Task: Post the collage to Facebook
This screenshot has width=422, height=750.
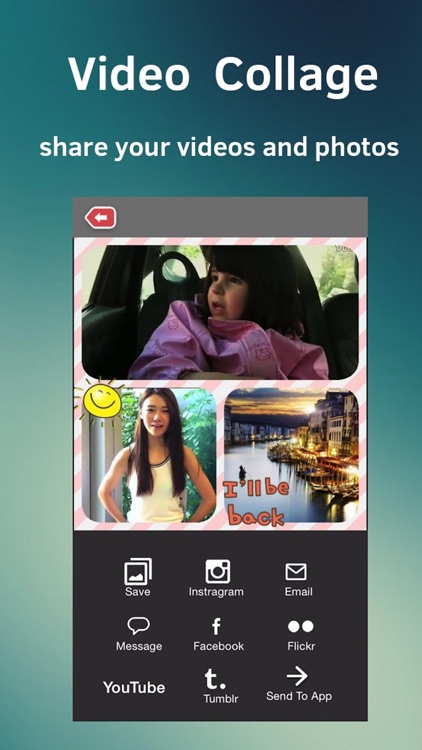Action: [218, 634]
